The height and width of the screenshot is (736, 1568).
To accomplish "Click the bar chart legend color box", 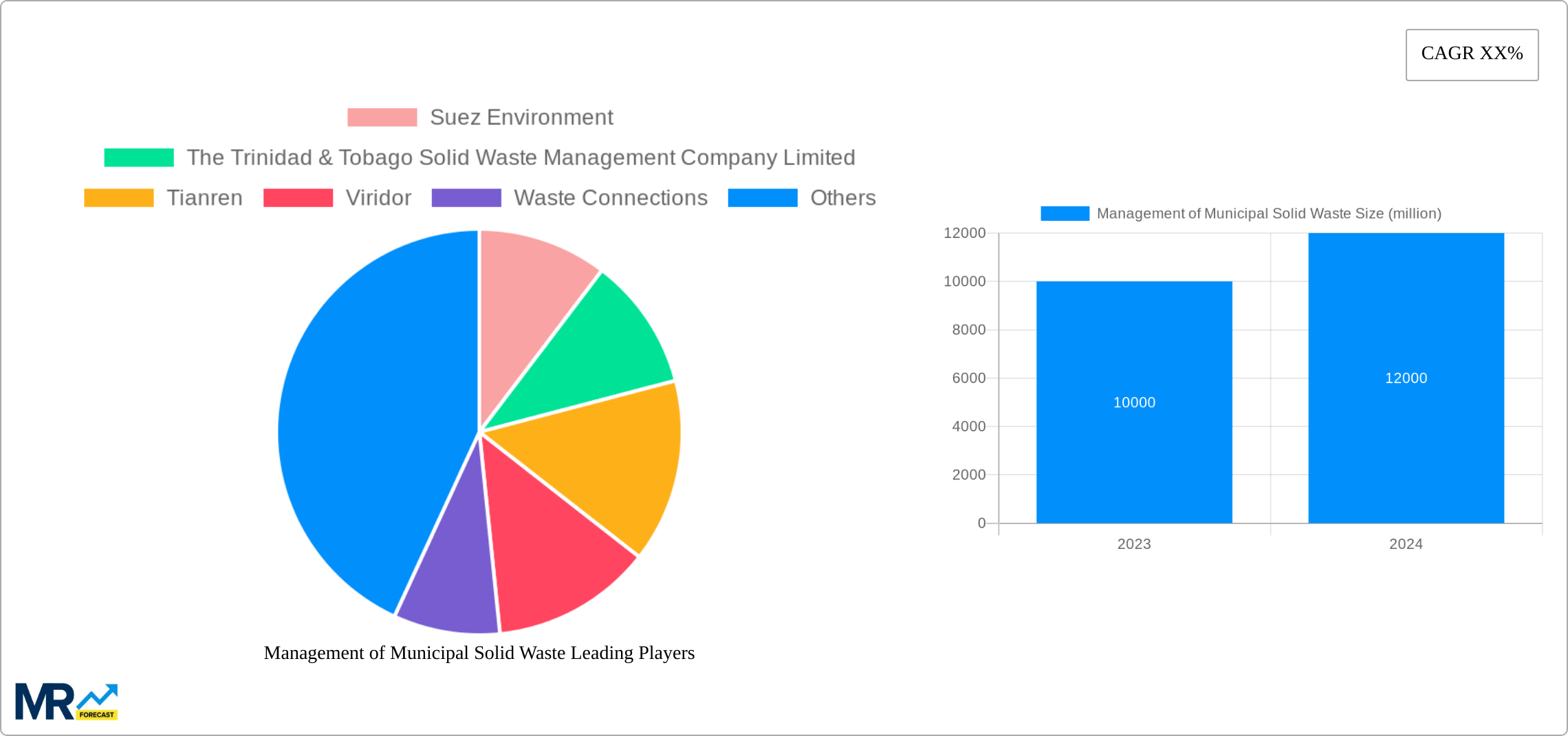I will (x=1066, y=213).
